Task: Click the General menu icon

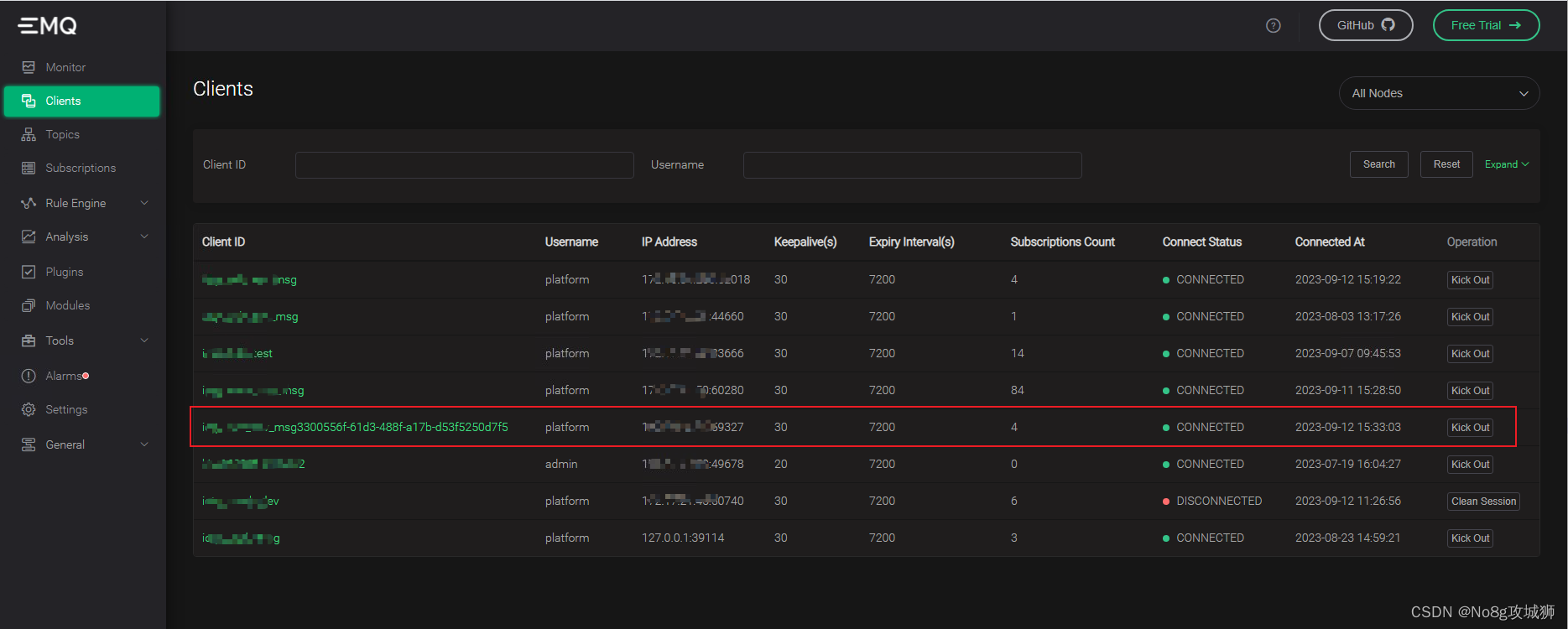Action: pyautogui.click(x=29, y=444)
